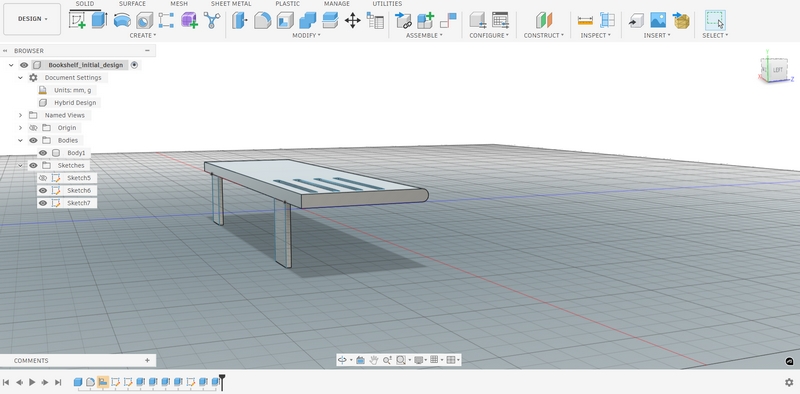The height and width of the screenshot is (394, 800).
Task: Click the New Component icon
Action: click(426, 20)
